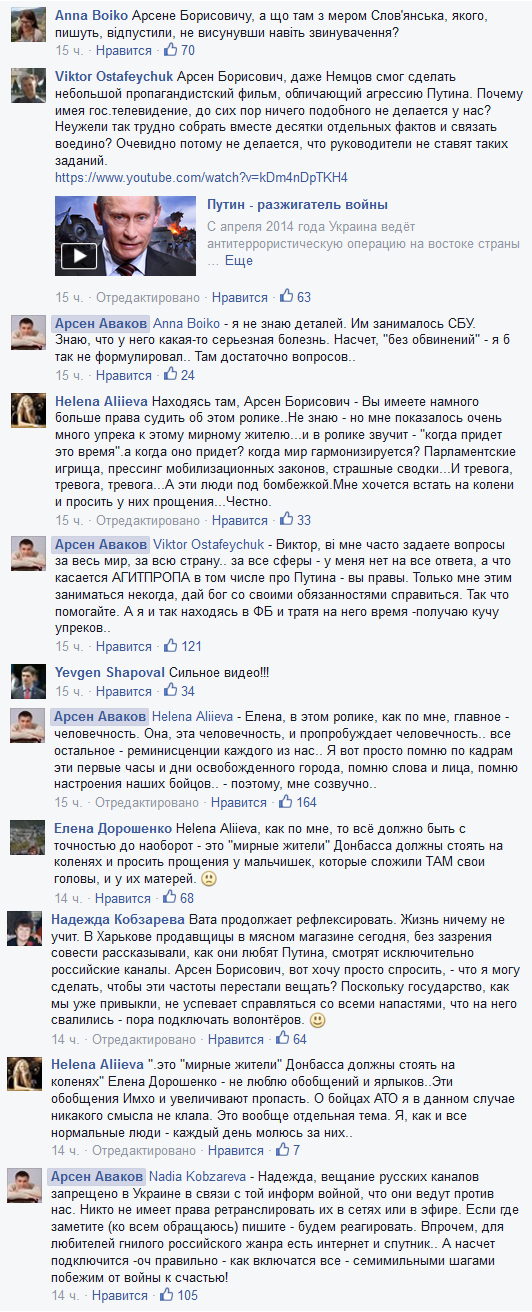Expand video description with Еще link
Viewport: 532px width, 1312px height.
point(240,260)
